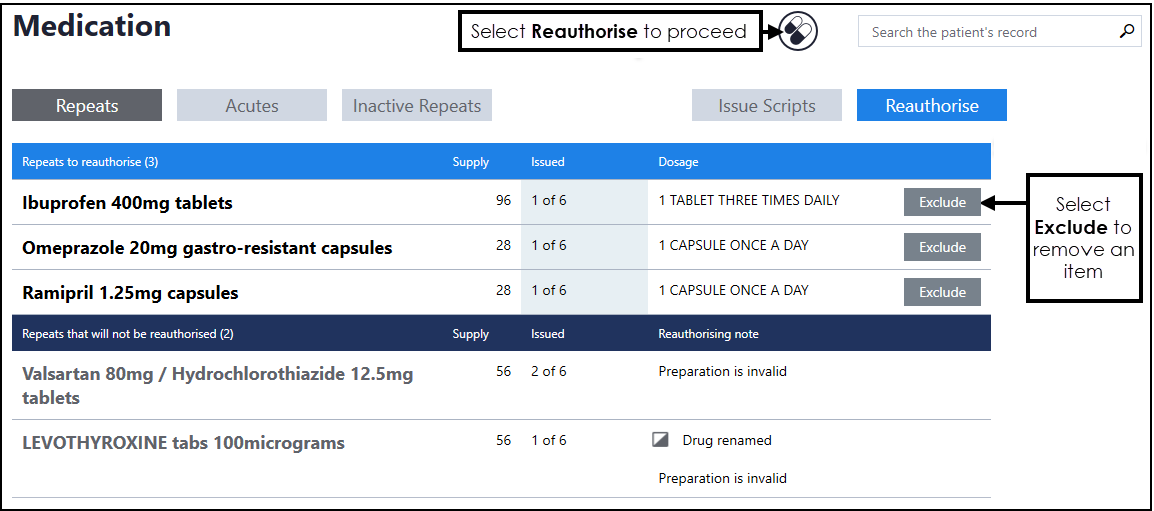Image resolution: width=1154 pixels, height=511 pixels.
Task: Click the medication pill icon
Action: point(798,31)
